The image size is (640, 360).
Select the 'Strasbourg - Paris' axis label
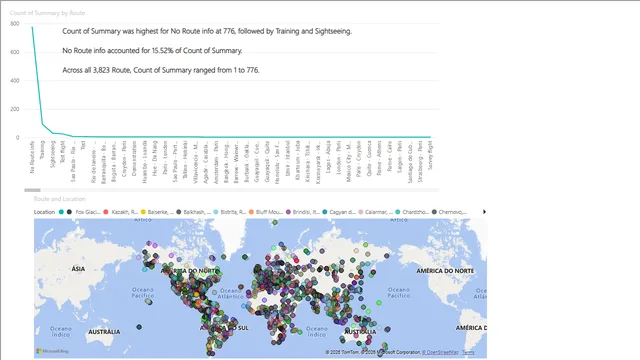click(x=420, y=162)
